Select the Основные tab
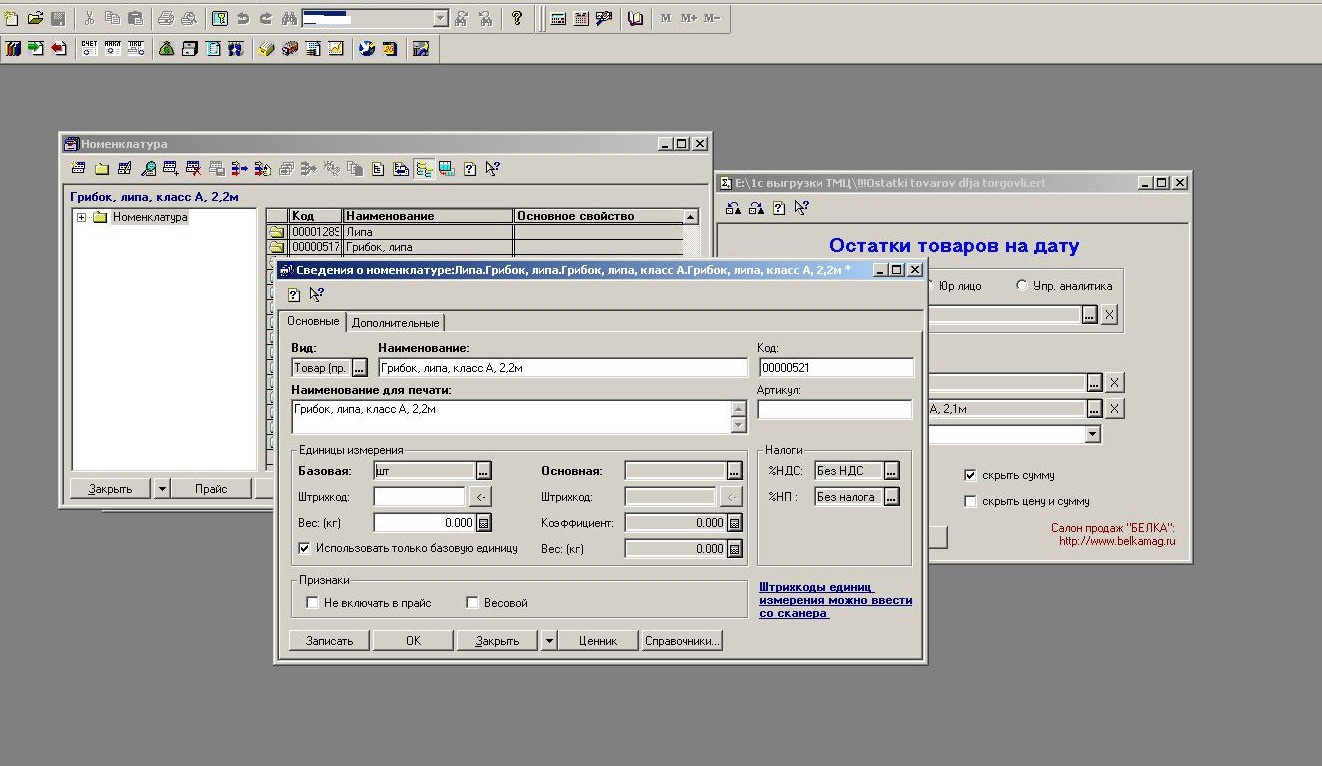The height and width of the screenshot is (766, 1322). tap(313, 322)
